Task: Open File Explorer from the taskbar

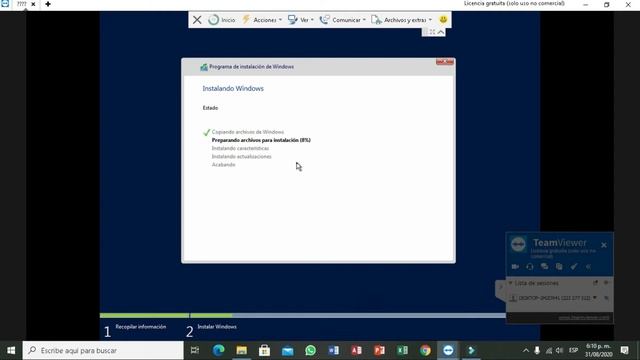Action: pos(242,350)
